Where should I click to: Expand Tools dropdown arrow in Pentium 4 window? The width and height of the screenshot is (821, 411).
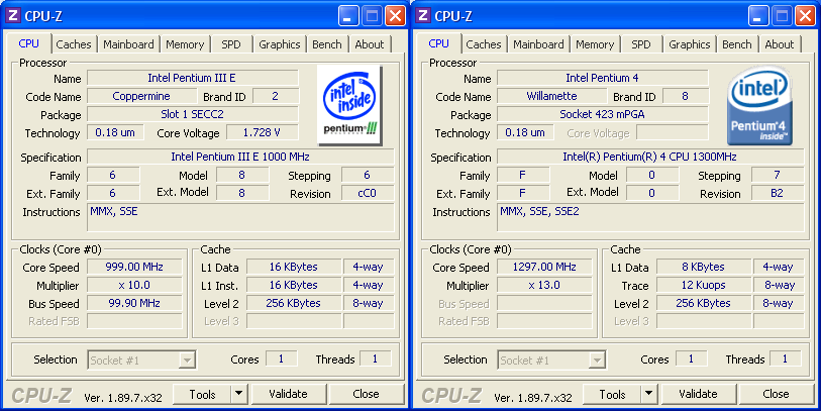pos(649,394)
